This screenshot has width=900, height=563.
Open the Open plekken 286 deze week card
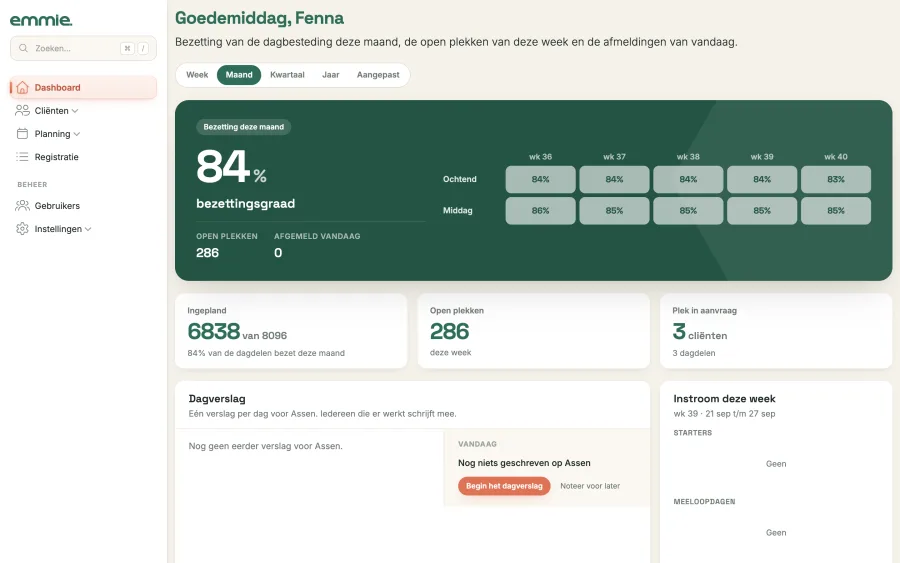tap(534, 331)
